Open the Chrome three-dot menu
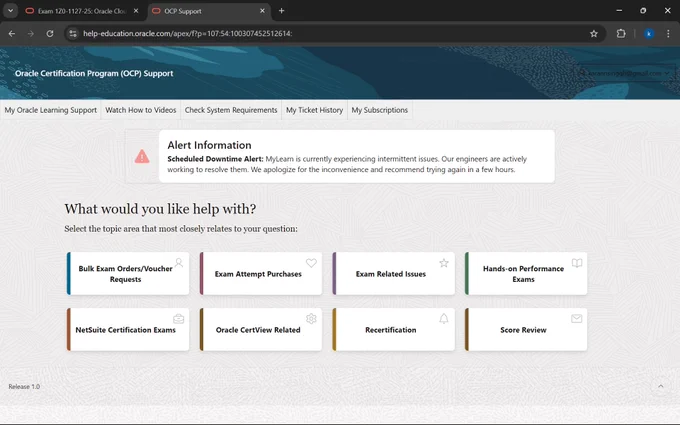Screen dimensions: 680x425 click(x=668, y=33)
